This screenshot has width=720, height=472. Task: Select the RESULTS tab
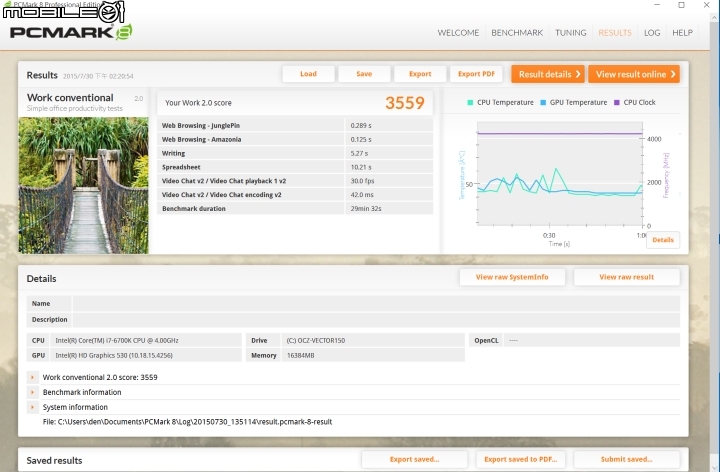point(615,33)
